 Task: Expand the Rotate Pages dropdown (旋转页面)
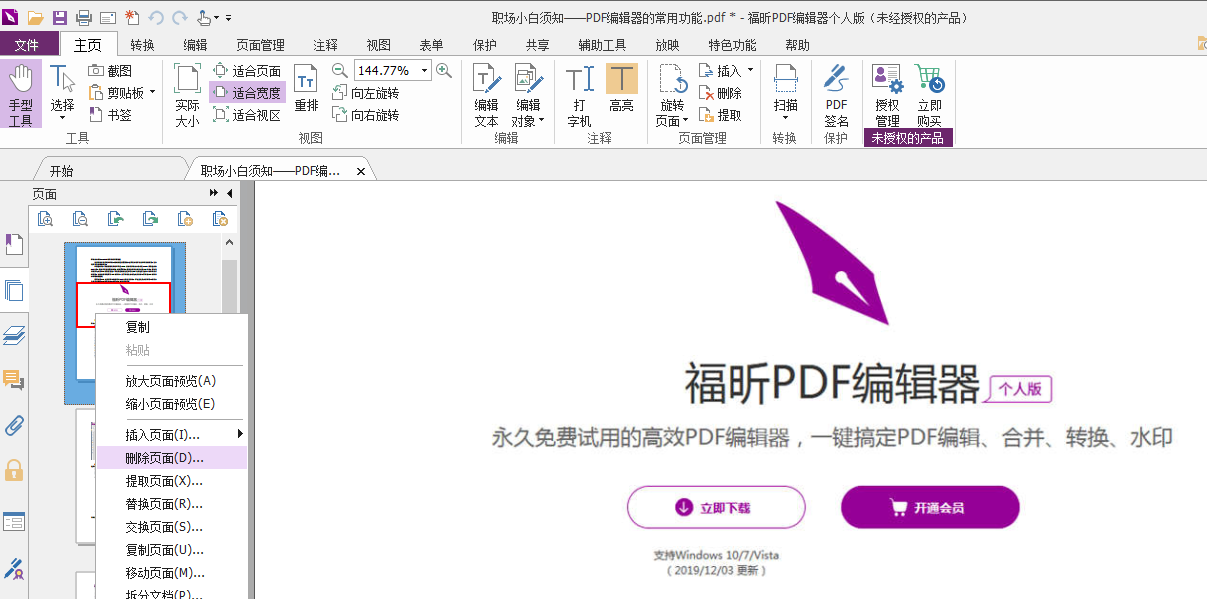click(686, 121)
